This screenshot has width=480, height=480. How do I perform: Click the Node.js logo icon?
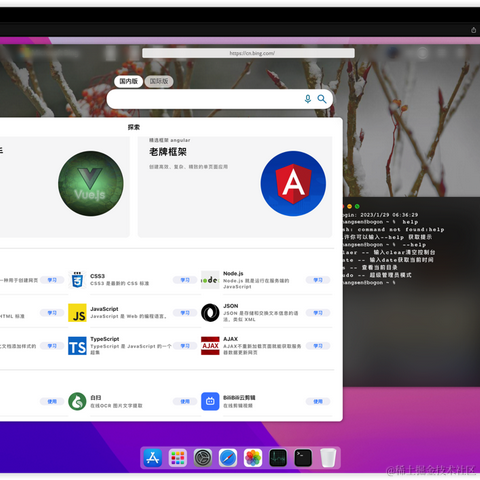210,280
